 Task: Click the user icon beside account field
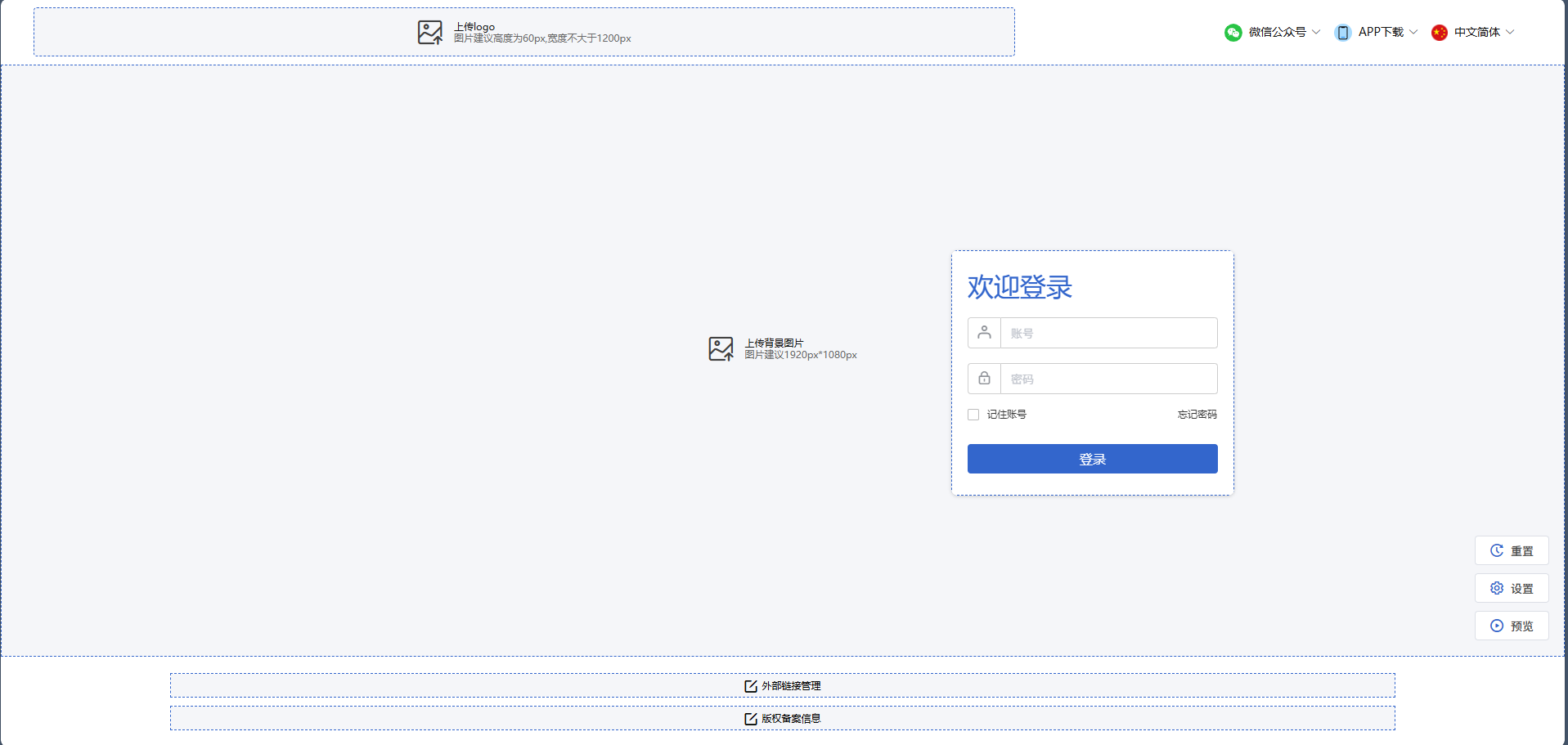click(x=985, y=332)
